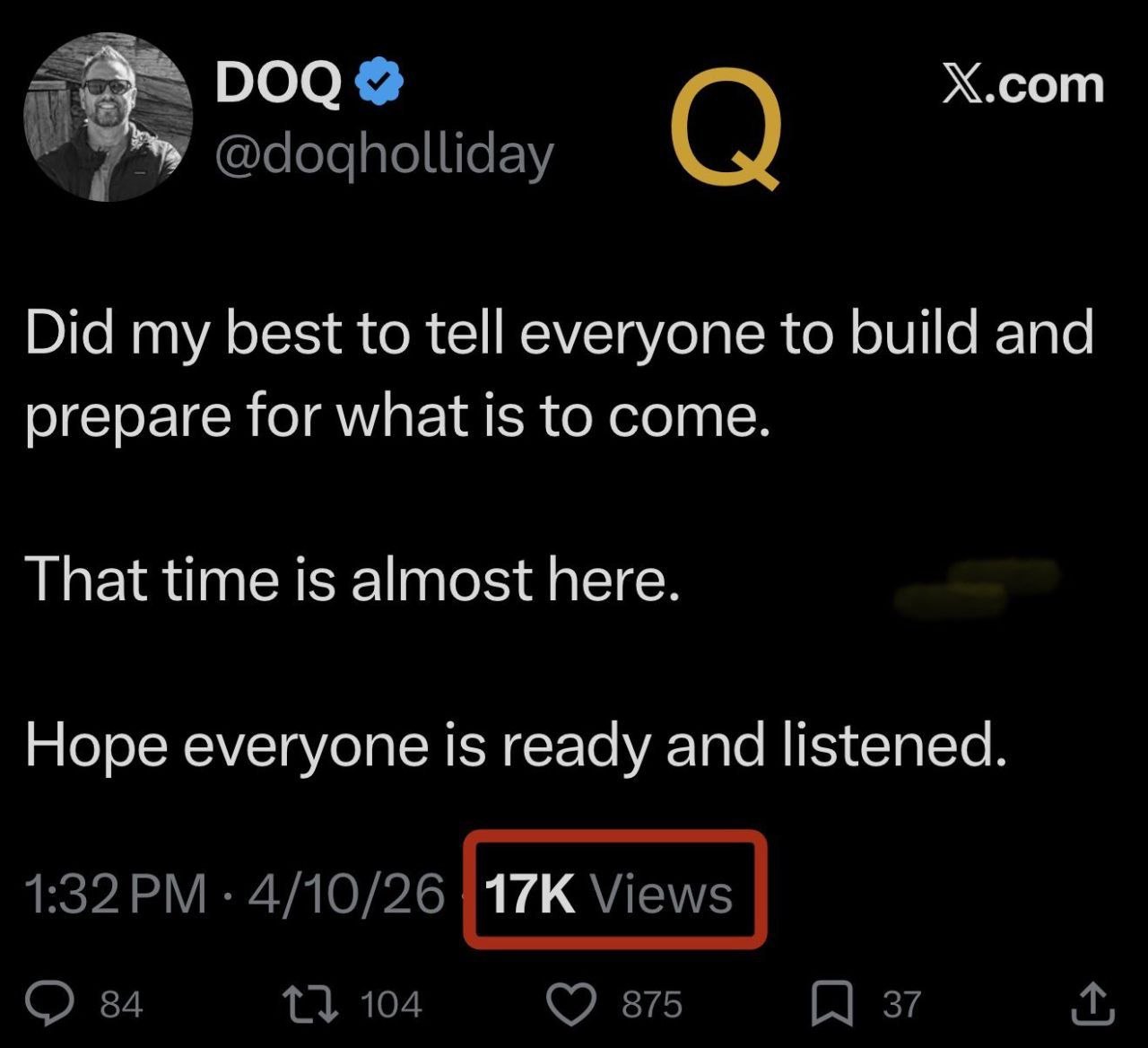Click the X.com watermark text
Viewport: 1148px width, 1048px height.
click(x=1022, y=85)
